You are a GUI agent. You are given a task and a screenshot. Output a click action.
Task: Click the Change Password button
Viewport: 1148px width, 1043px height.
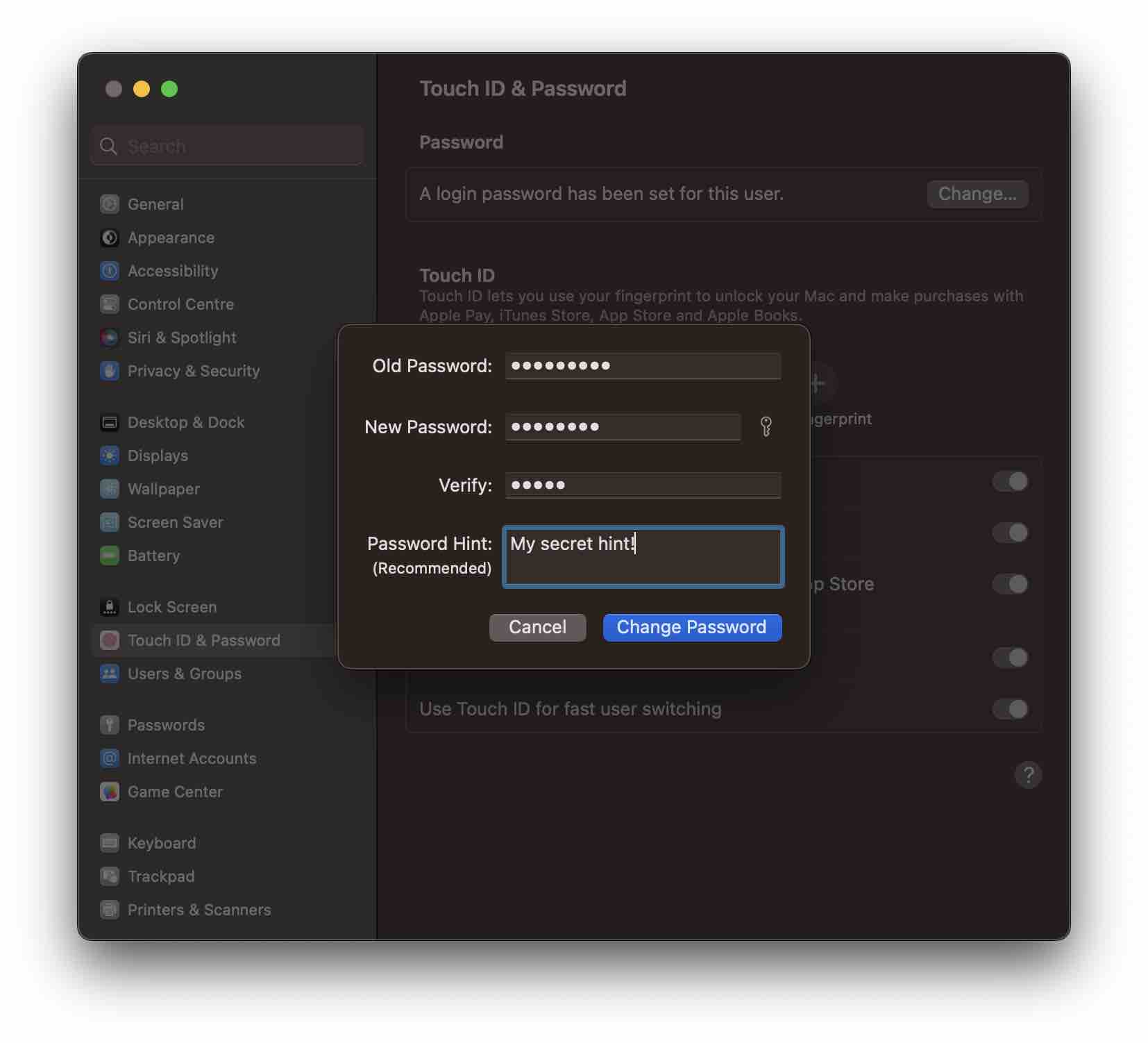pos(691,627)
